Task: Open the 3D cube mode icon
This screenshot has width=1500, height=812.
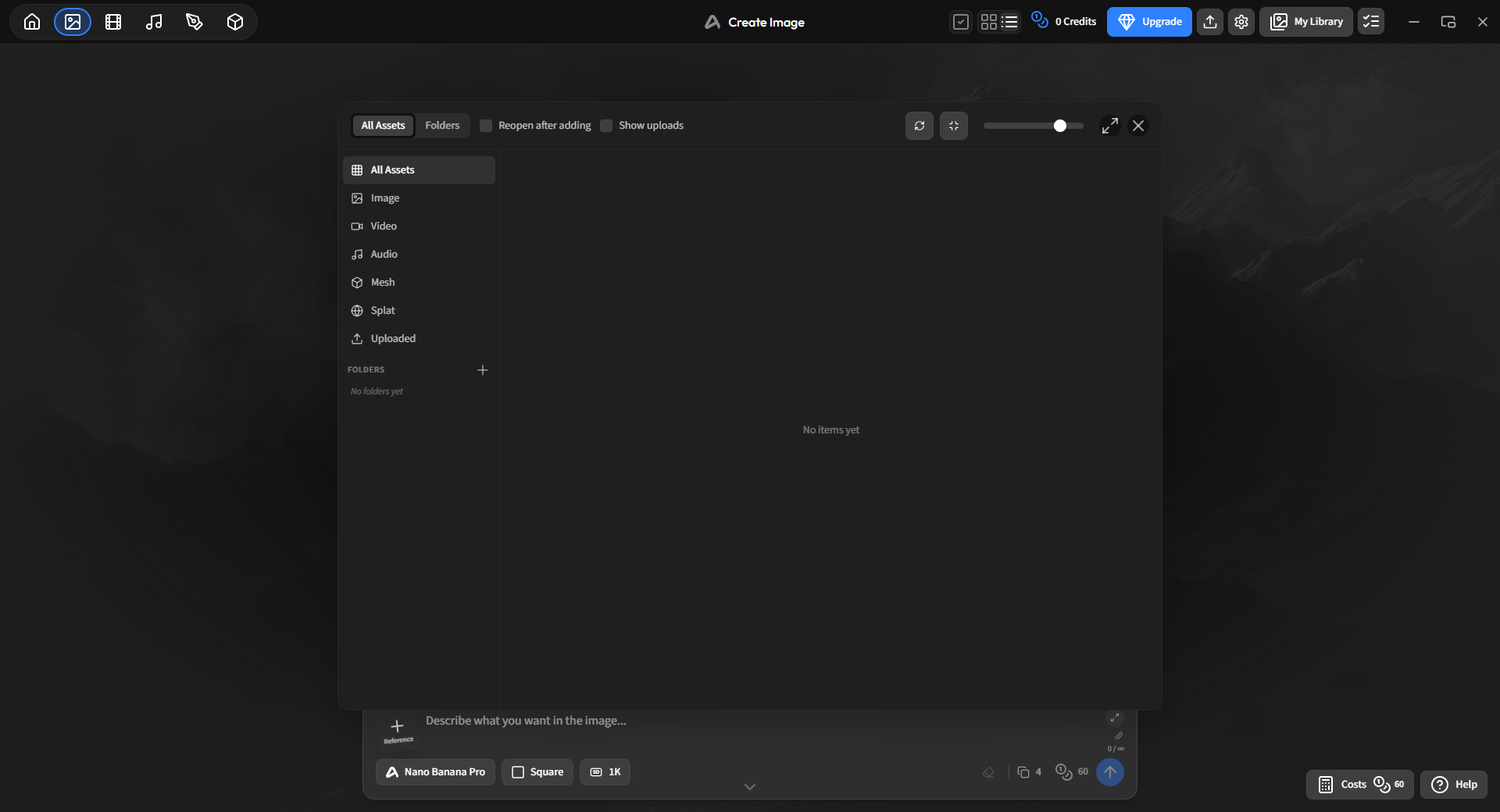Action: point(235,22)
